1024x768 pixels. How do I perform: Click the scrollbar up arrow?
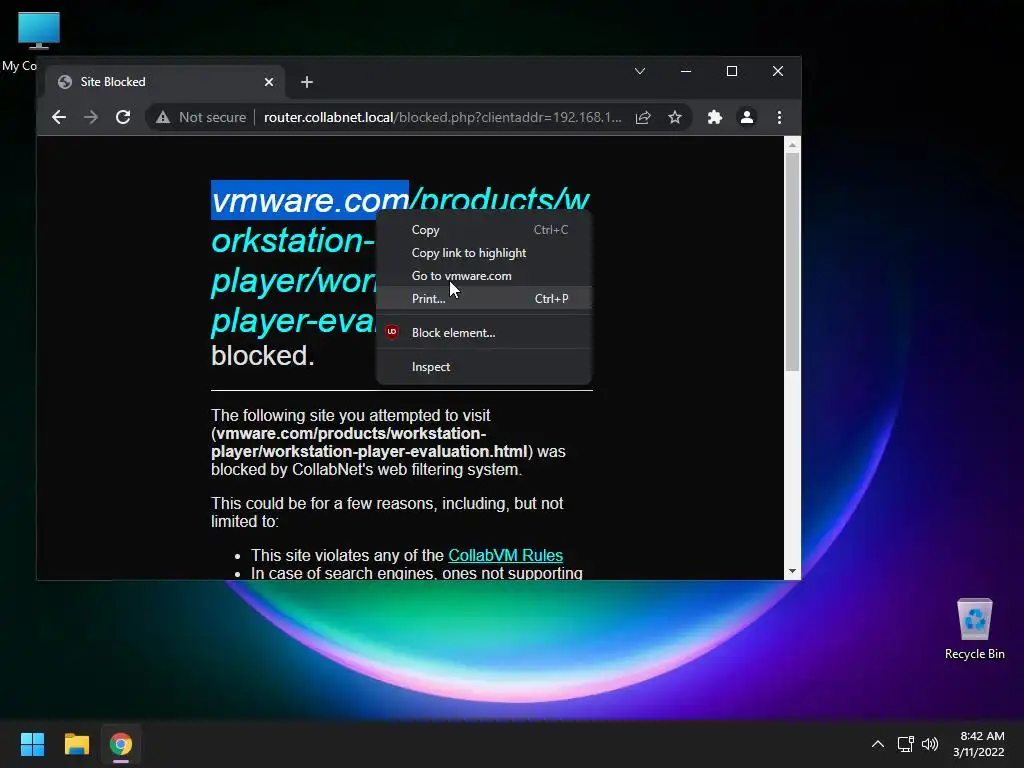[792, 145]
